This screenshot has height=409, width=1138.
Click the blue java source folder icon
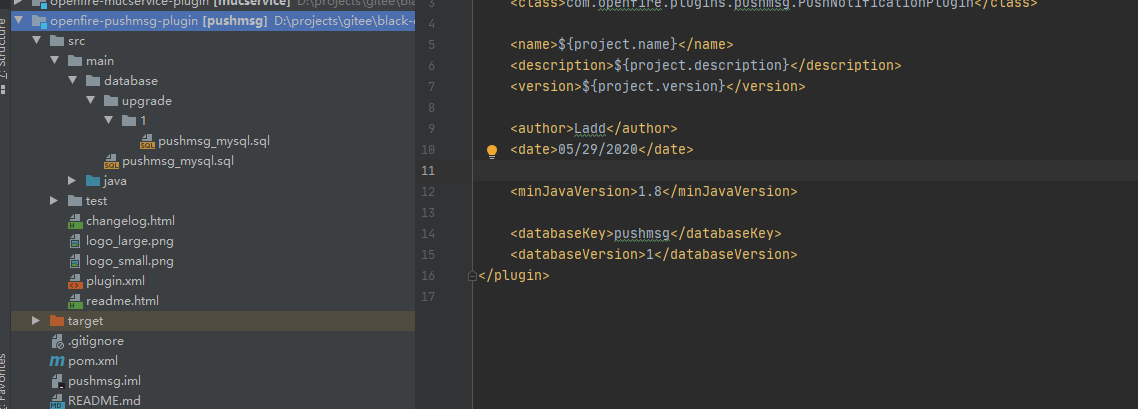93,181
